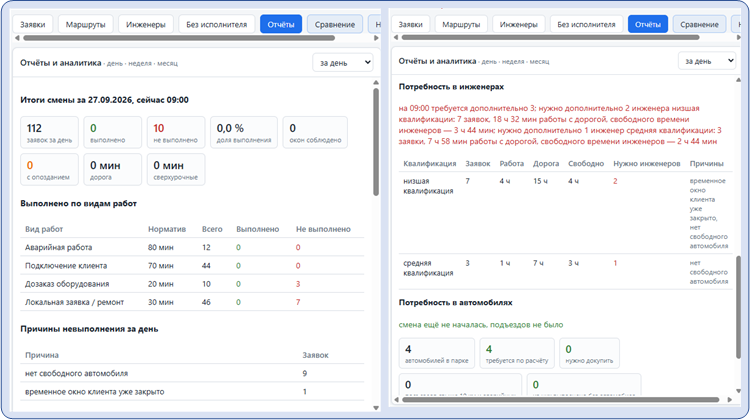Viewport: 751px width, 420px height.
Task: Click the '10 не выполнено' summary card
Action: pos(176,132)
